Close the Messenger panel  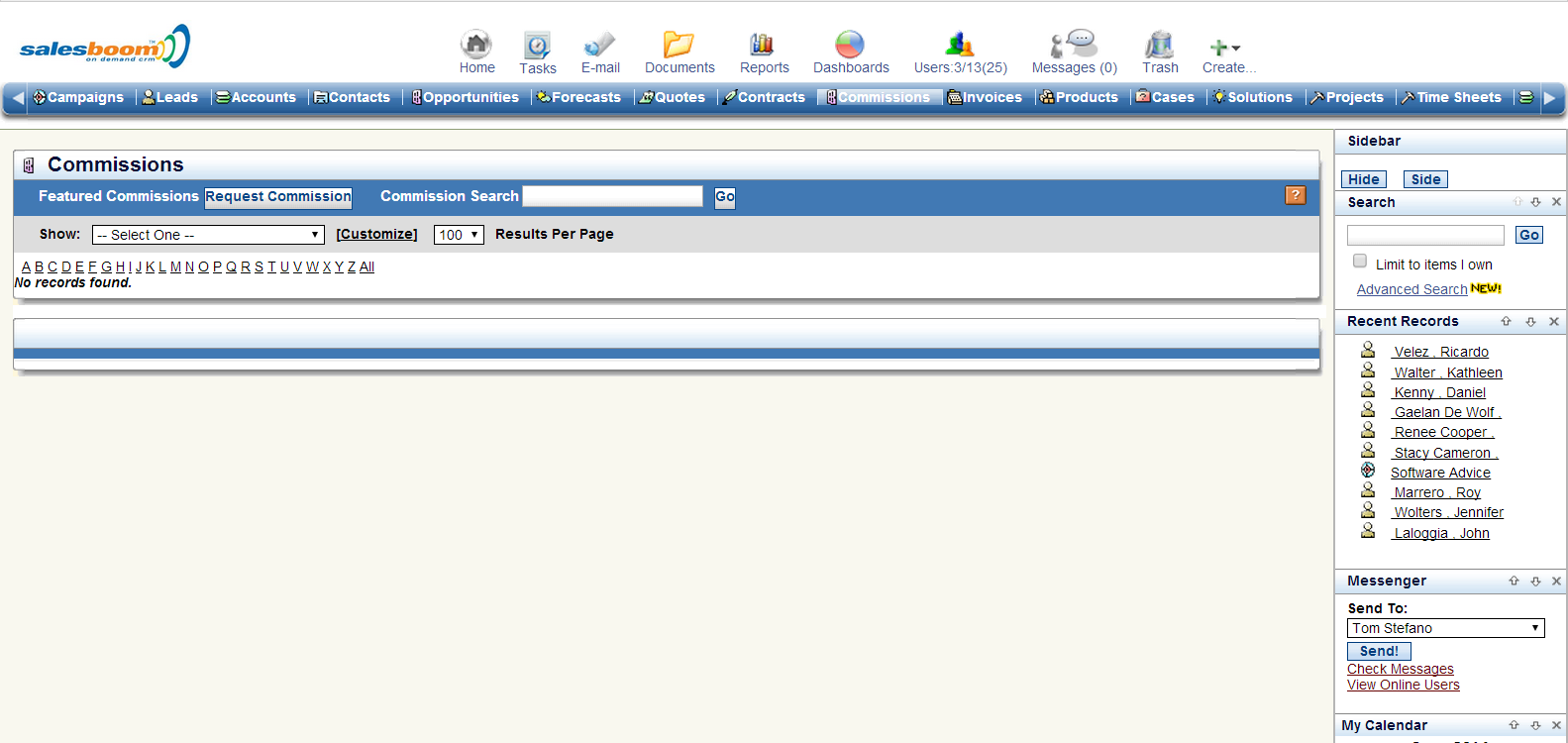click(x=1556, y=582)
